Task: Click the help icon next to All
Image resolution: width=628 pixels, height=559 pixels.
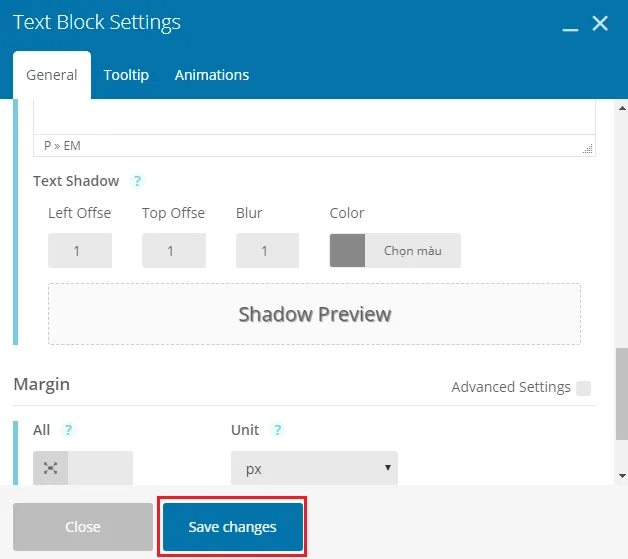Action: pyautogui.click(x=68, y=430)
